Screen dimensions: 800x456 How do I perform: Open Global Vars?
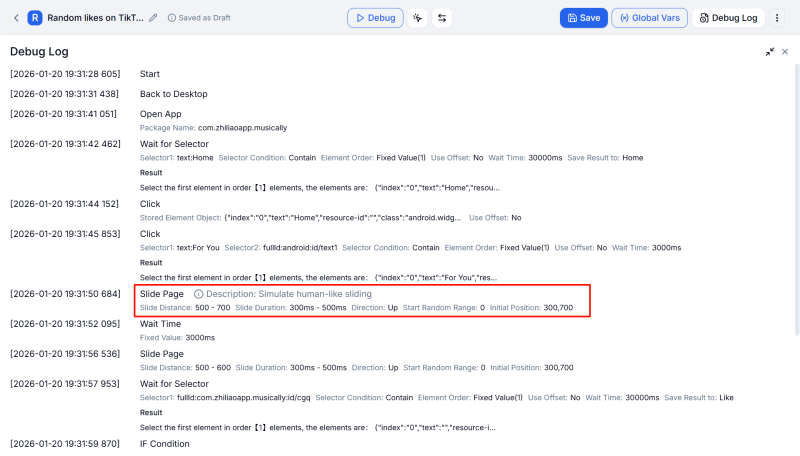tap(648, 18)
